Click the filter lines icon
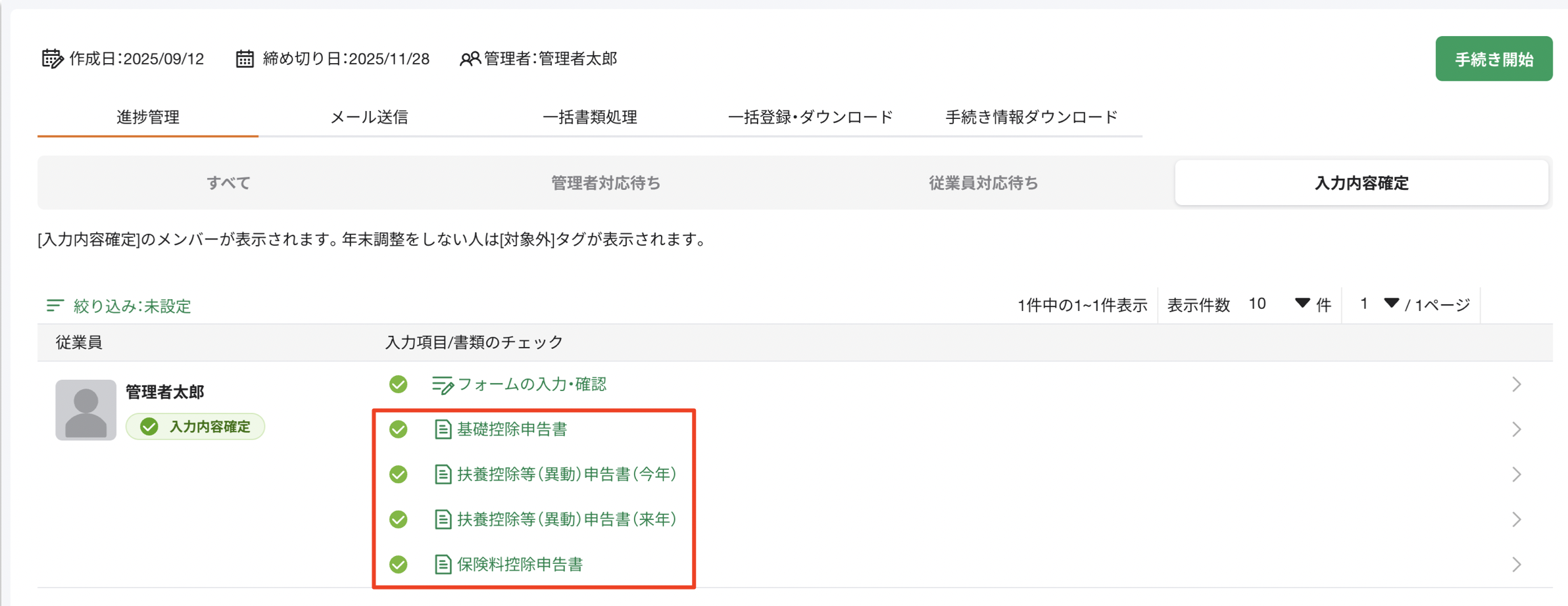1568x606 pixels. click(x=55, y=306)
